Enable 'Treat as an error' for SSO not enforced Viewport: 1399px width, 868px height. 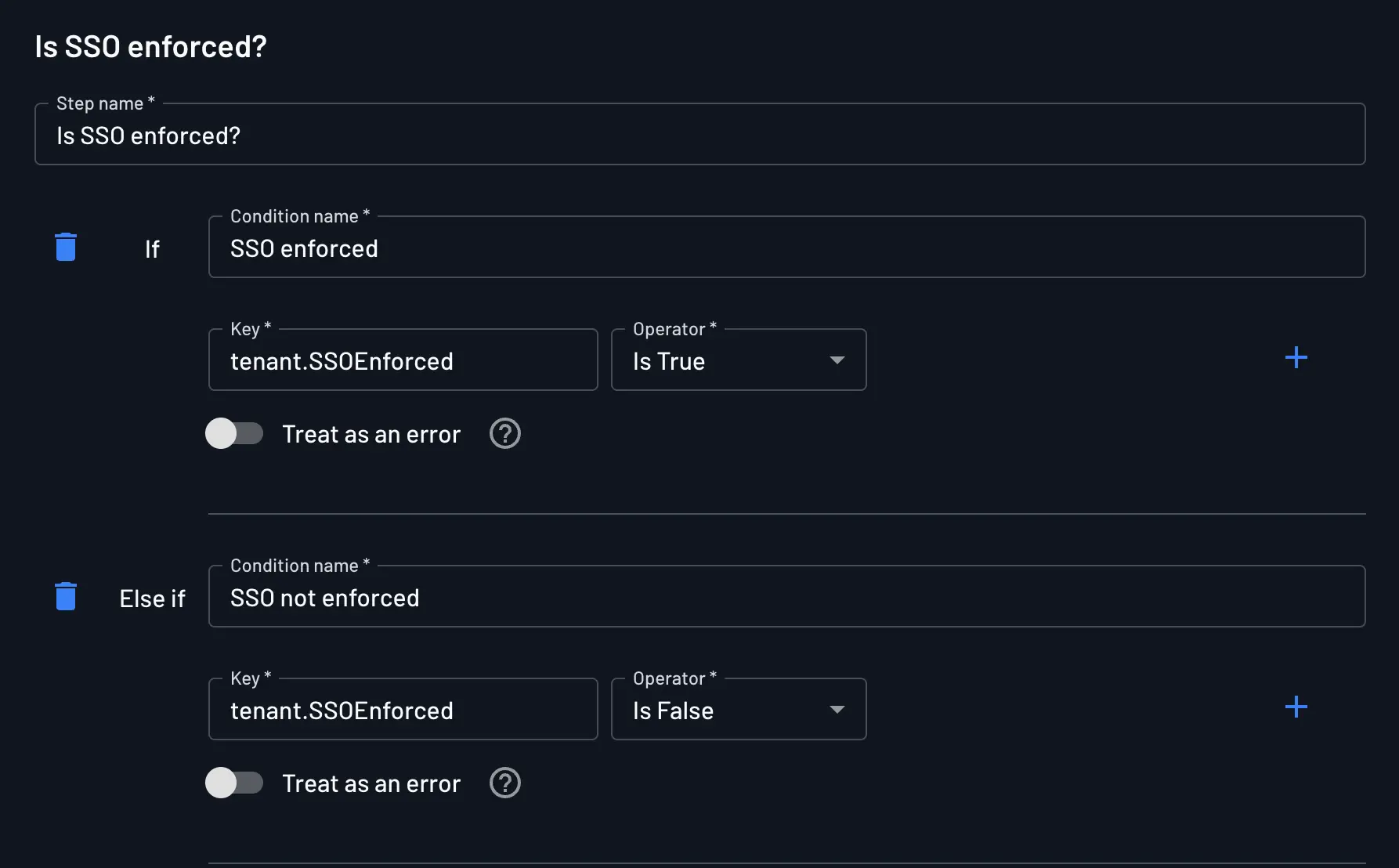click(234, 783)
